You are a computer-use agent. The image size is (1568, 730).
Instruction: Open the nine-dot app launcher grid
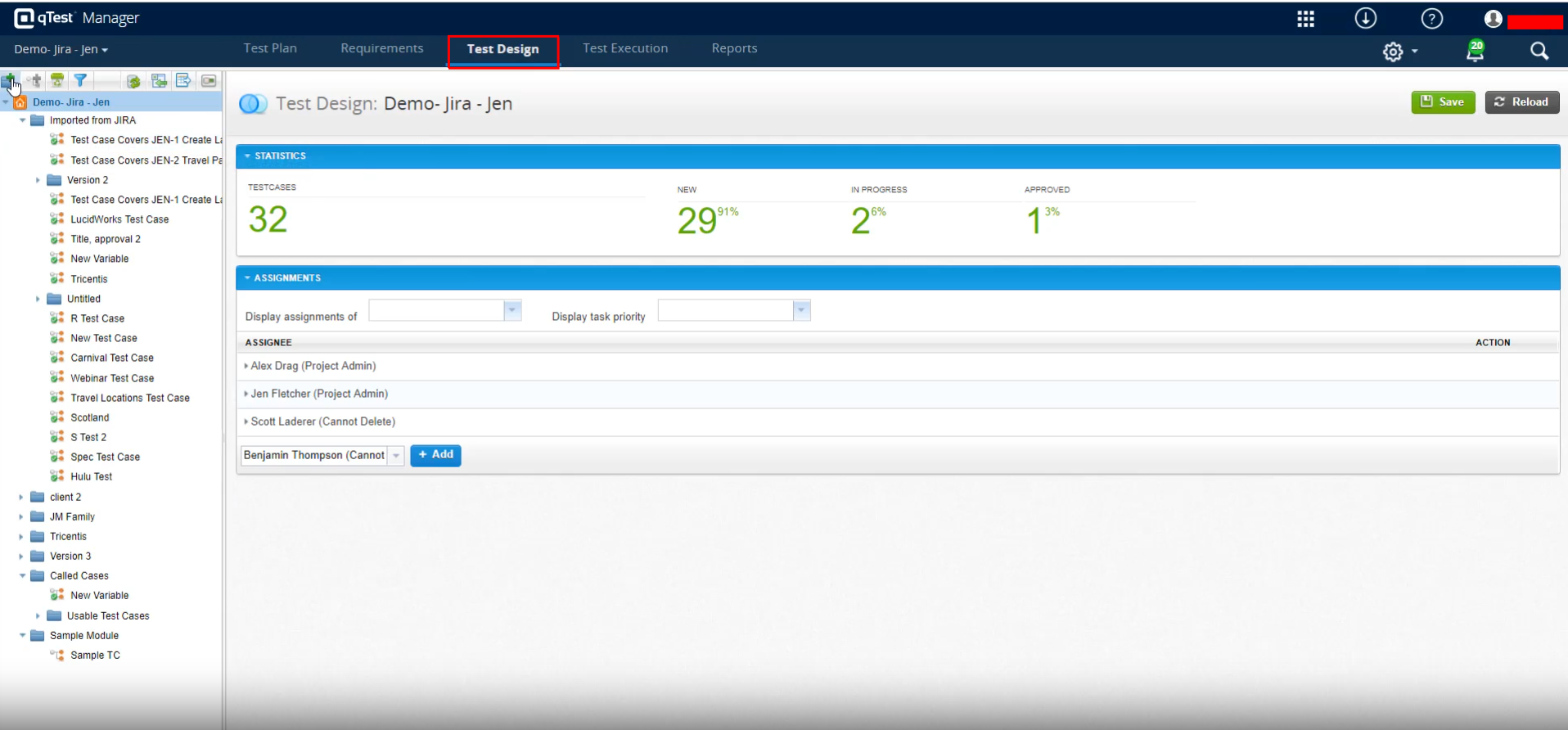point(1305,19)
